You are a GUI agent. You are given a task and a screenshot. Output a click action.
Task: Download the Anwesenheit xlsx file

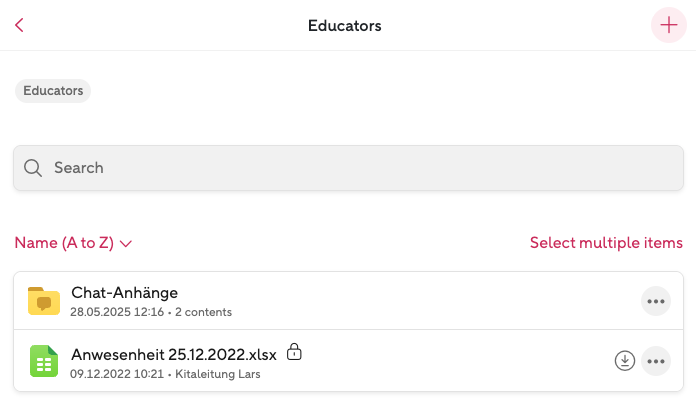pyautogui.click(x=625, y=361)
